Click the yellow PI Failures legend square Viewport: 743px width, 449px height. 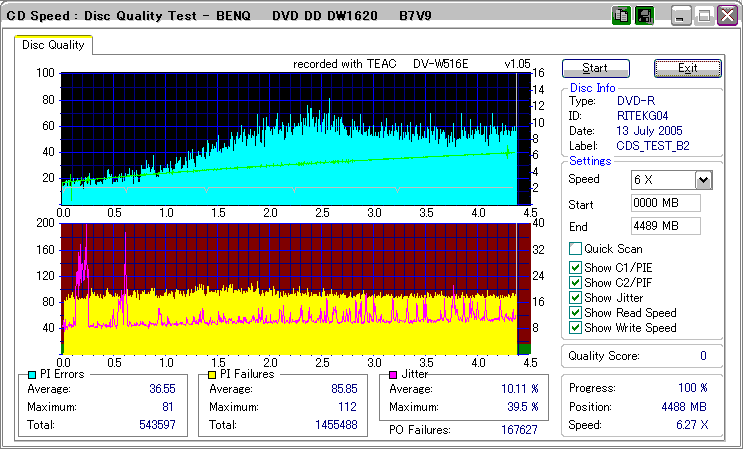click(211, 374)
